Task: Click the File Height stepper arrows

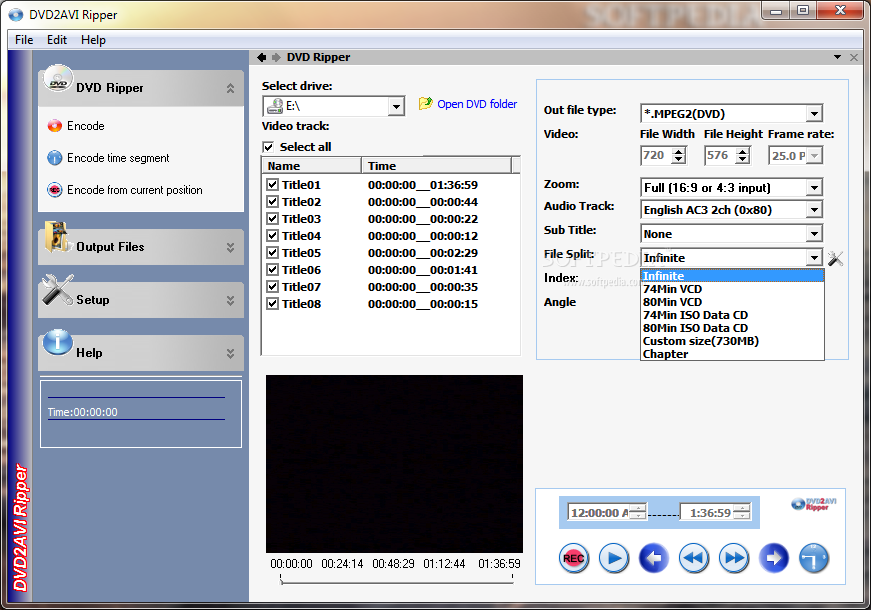Action: click(x=743, y=156)
